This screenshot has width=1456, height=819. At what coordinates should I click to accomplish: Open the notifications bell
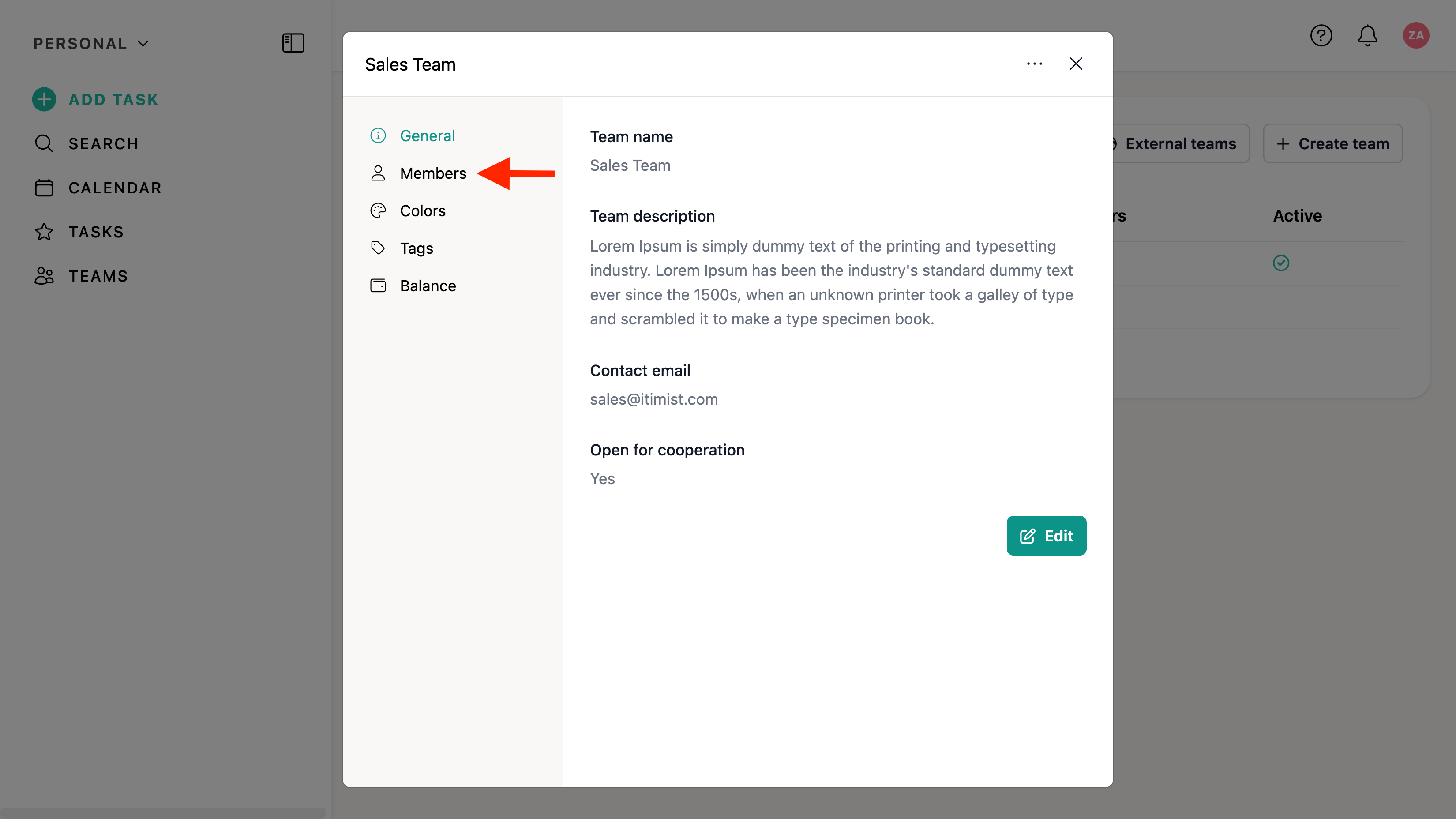(1367, 36)
